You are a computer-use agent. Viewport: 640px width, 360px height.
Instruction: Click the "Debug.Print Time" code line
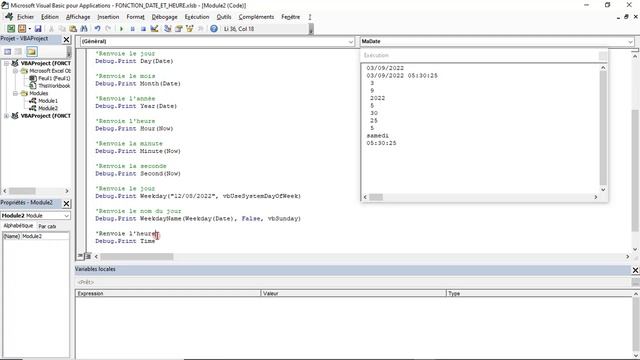click(125, 241)
